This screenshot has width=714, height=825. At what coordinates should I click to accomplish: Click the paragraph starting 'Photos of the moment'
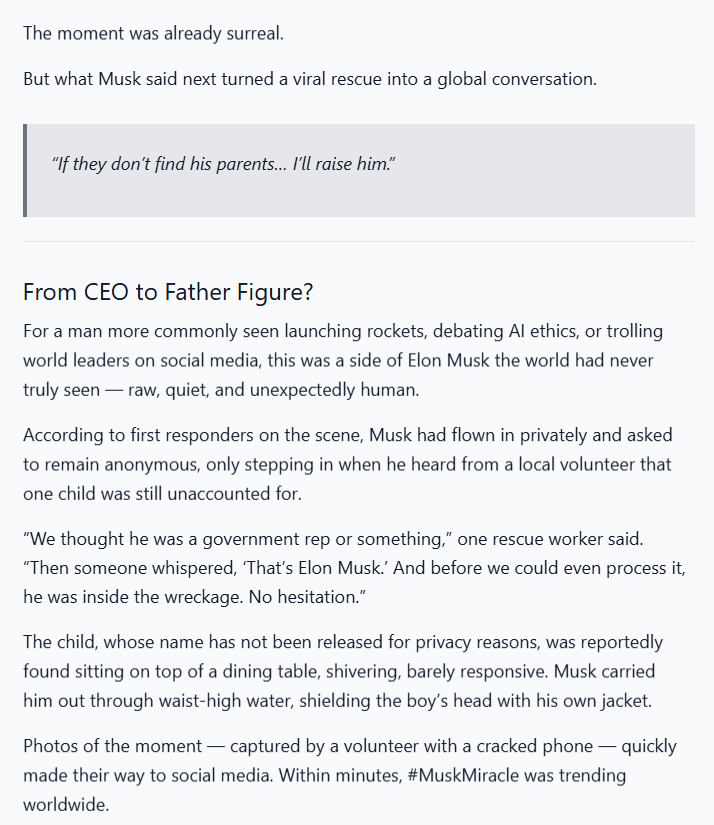350,776
